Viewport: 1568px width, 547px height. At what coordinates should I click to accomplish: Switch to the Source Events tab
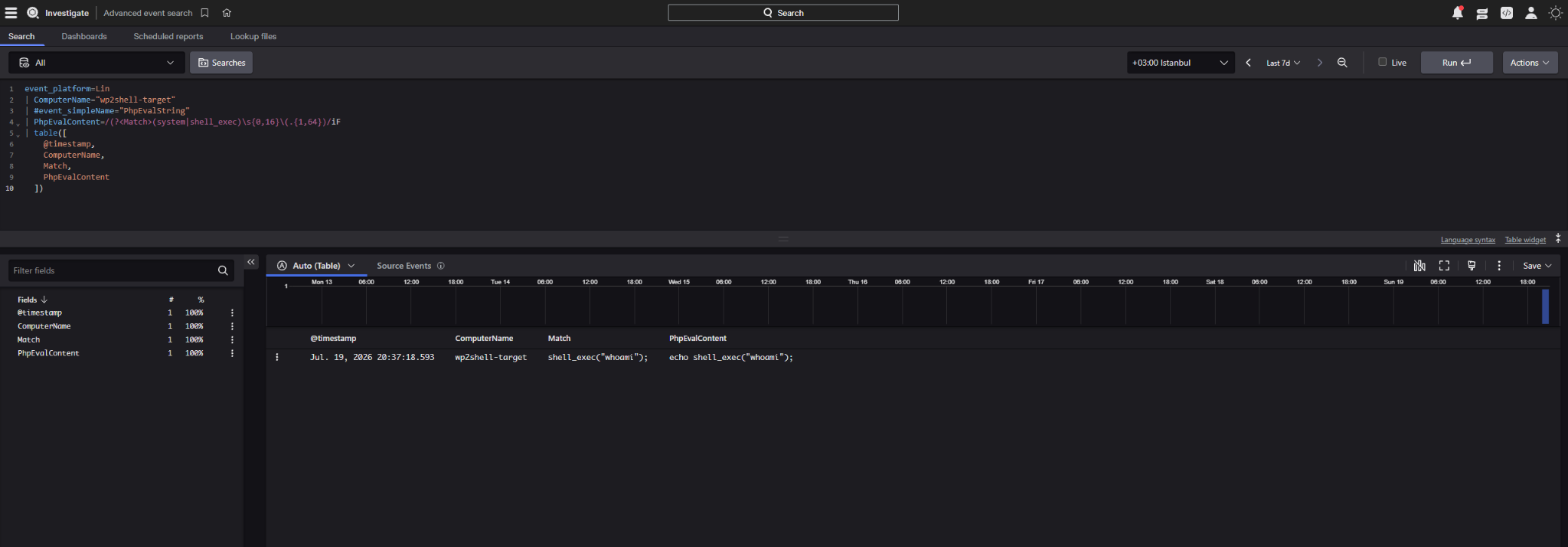pyautogui.click(x=404, y=266)
